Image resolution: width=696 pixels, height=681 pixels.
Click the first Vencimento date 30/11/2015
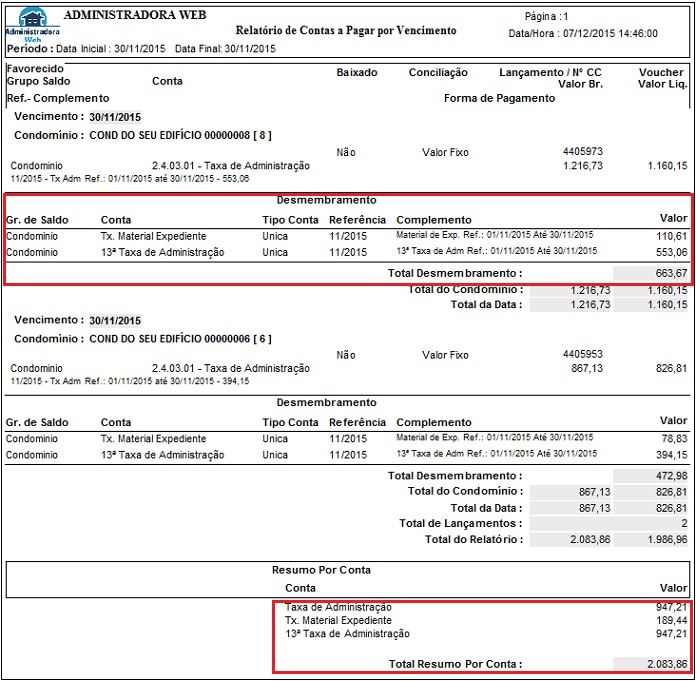115,117
